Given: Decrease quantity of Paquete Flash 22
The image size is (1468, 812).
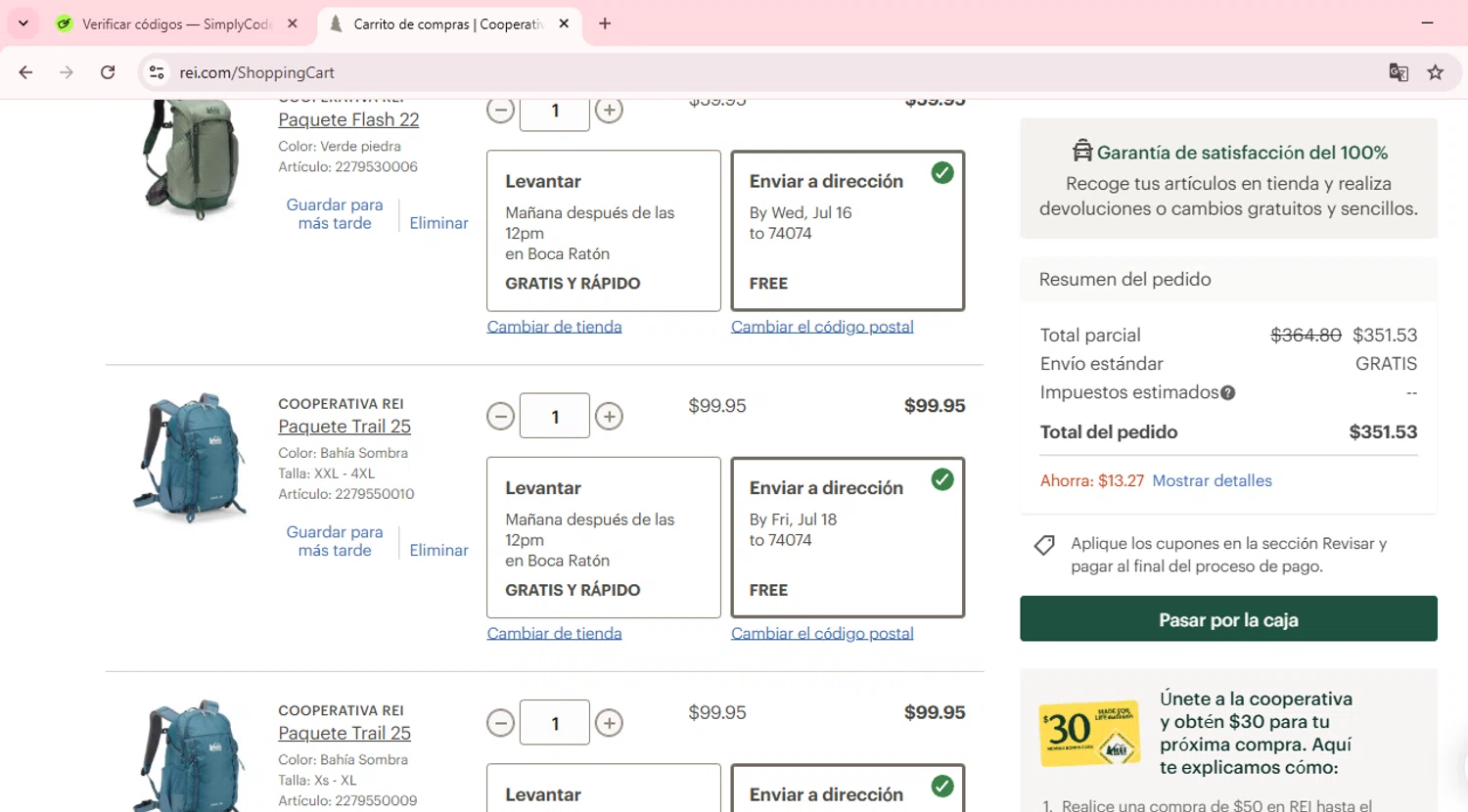Looking at the screenshot, I should (x=500, y=111).
